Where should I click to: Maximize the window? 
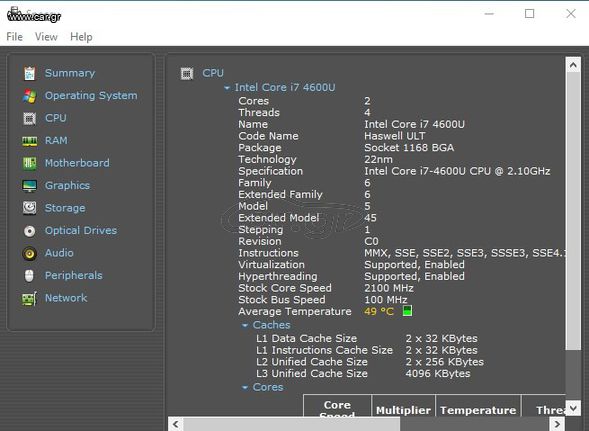[530, 14]
